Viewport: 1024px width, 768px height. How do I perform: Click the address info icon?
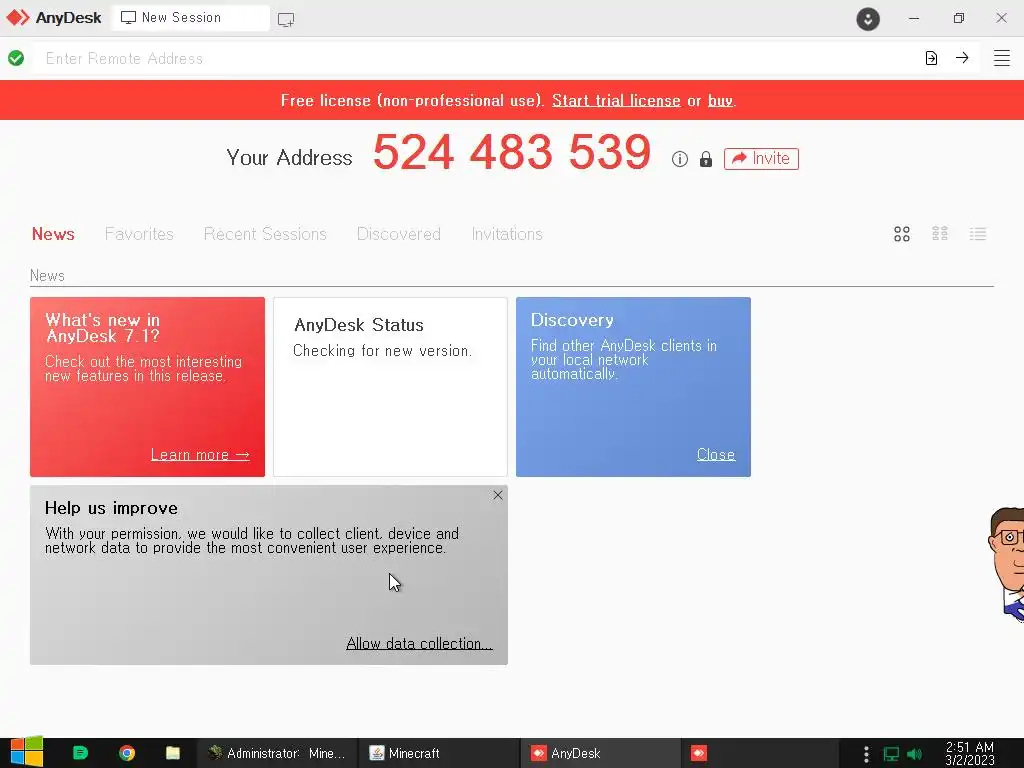680,159
